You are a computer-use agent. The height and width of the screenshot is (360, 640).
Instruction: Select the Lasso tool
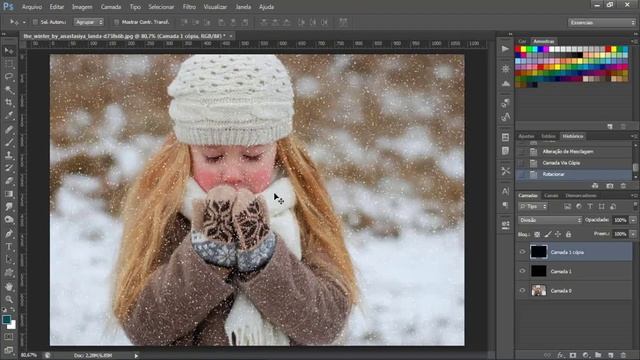(x=9, y=77)
